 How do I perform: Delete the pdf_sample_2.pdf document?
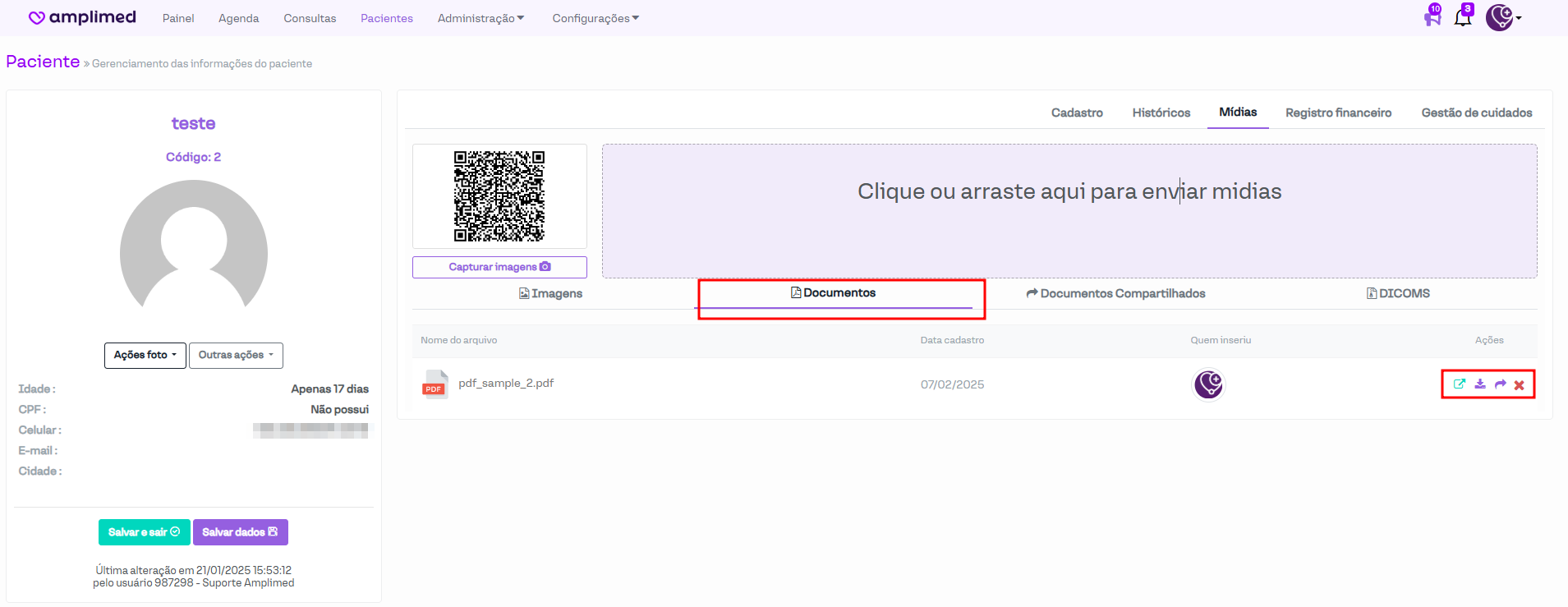click(x=1520, y=384)
